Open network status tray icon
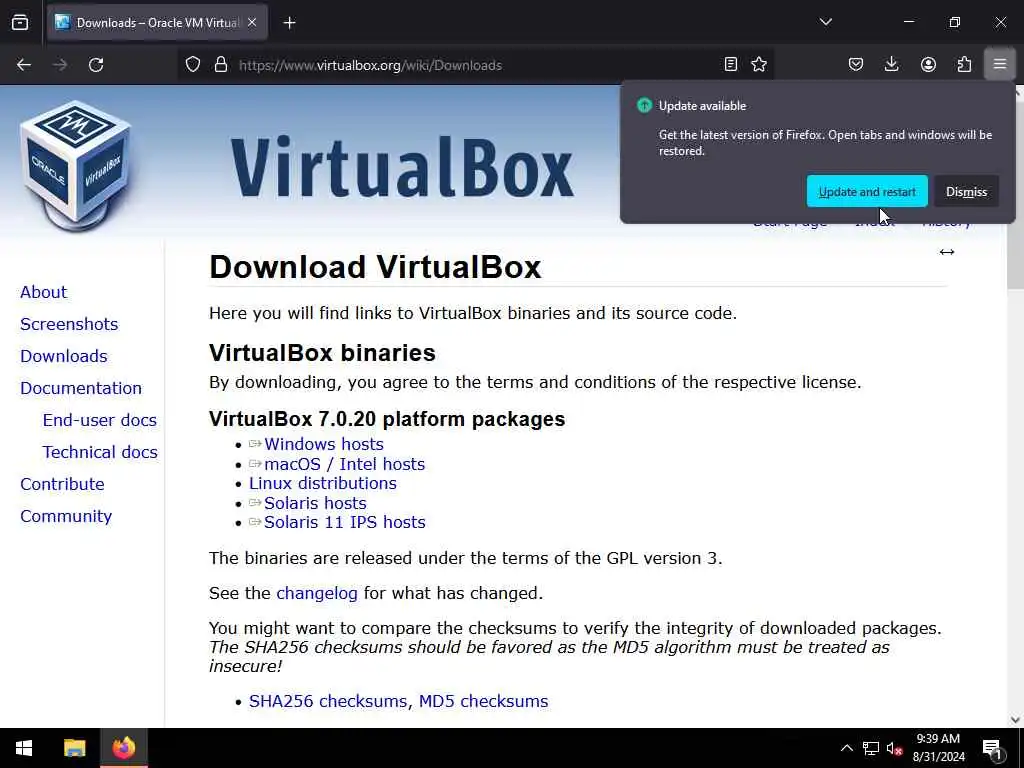Viewport: 1024px width, 768px height. tap(871, 748)
